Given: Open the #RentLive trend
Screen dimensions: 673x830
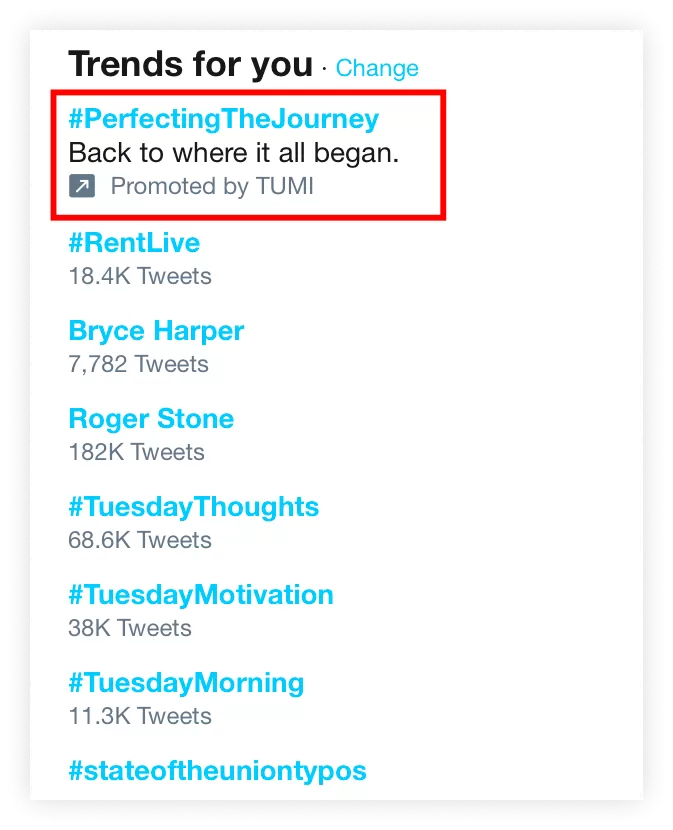Looking at the screenshot, I should 134,243.
